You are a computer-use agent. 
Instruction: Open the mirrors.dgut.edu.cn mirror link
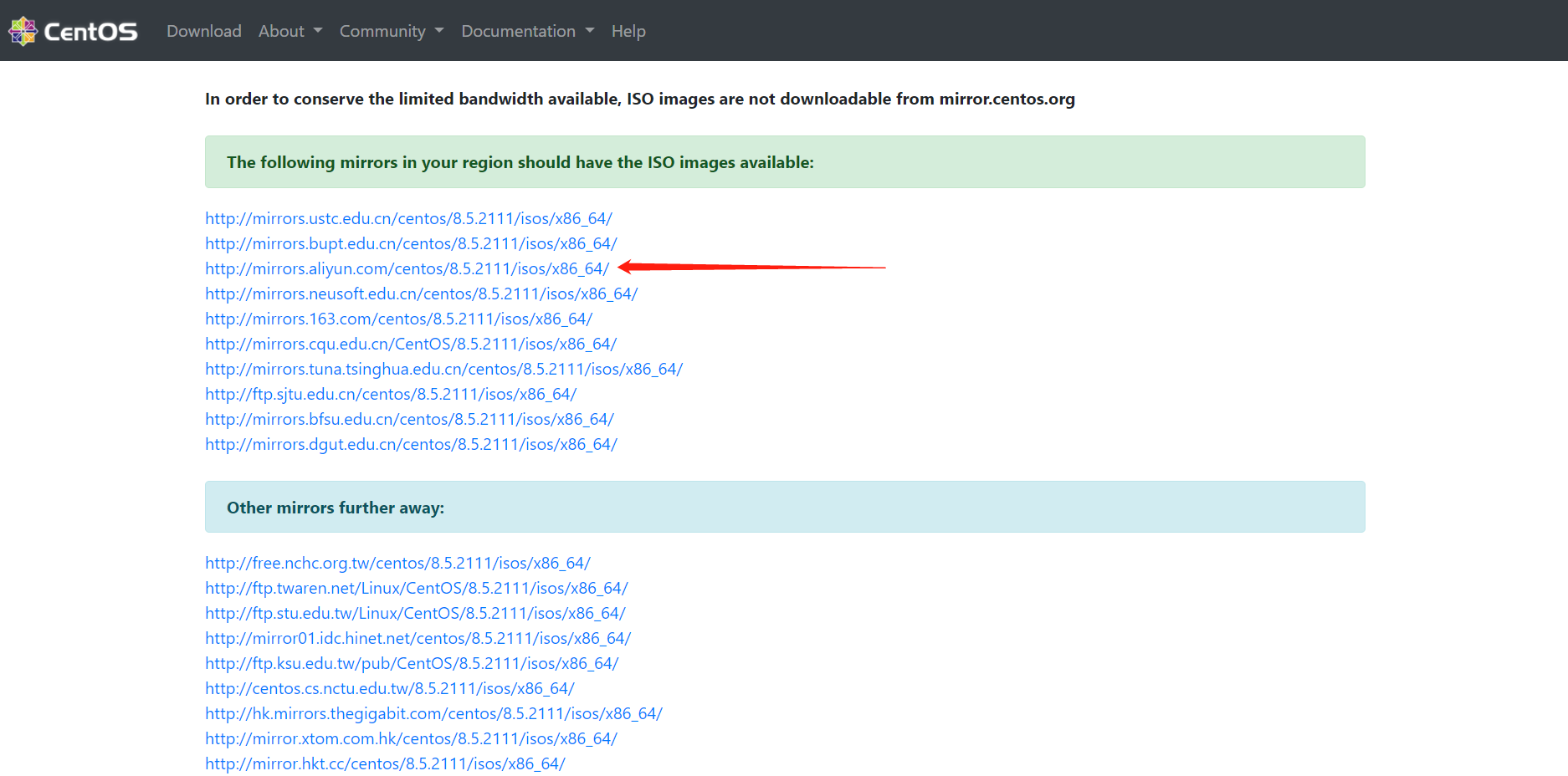pyautogui.click(x=412, y=444)
